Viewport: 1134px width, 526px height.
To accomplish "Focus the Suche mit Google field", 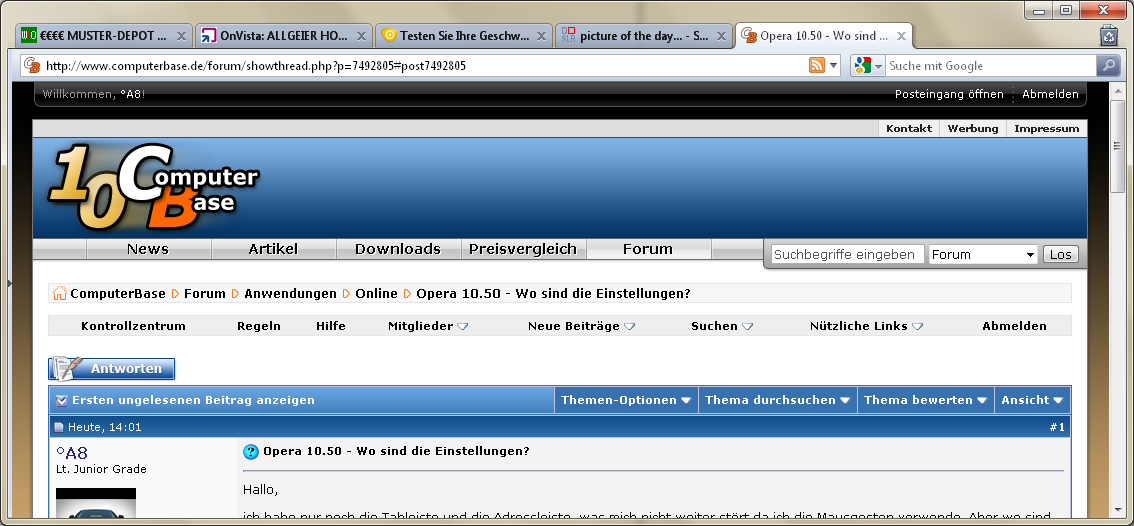I will (991, 66).
